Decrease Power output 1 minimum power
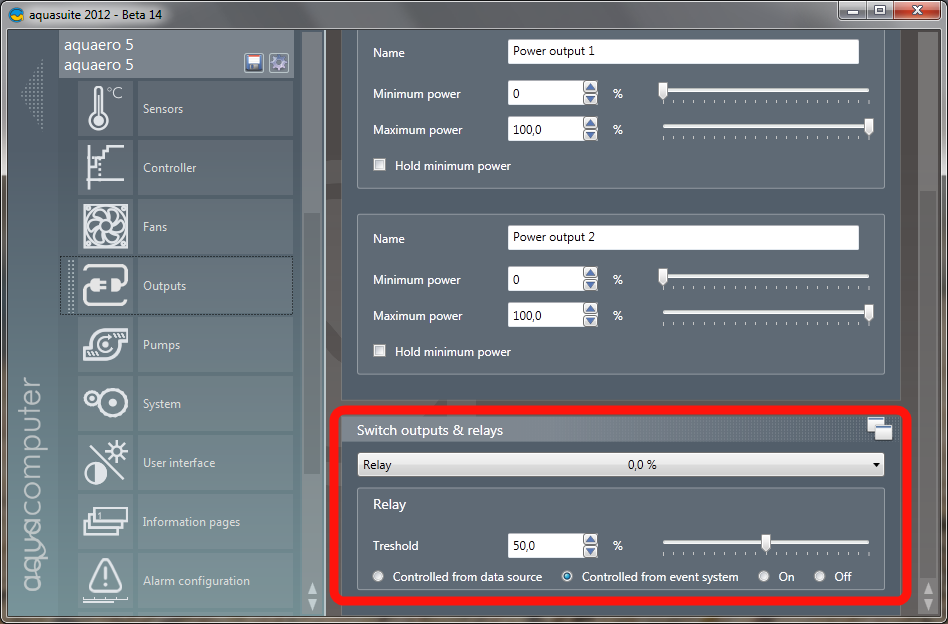This screenshot has width=948, height=624. pos(591,99)
